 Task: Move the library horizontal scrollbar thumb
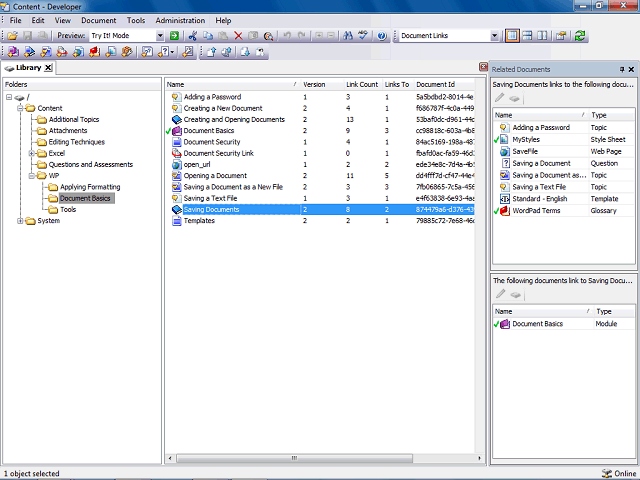click(x=294, y=458)
